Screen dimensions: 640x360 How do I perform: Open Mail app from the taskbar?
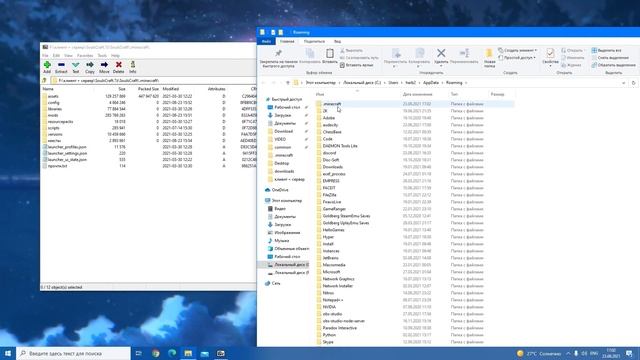204,353
